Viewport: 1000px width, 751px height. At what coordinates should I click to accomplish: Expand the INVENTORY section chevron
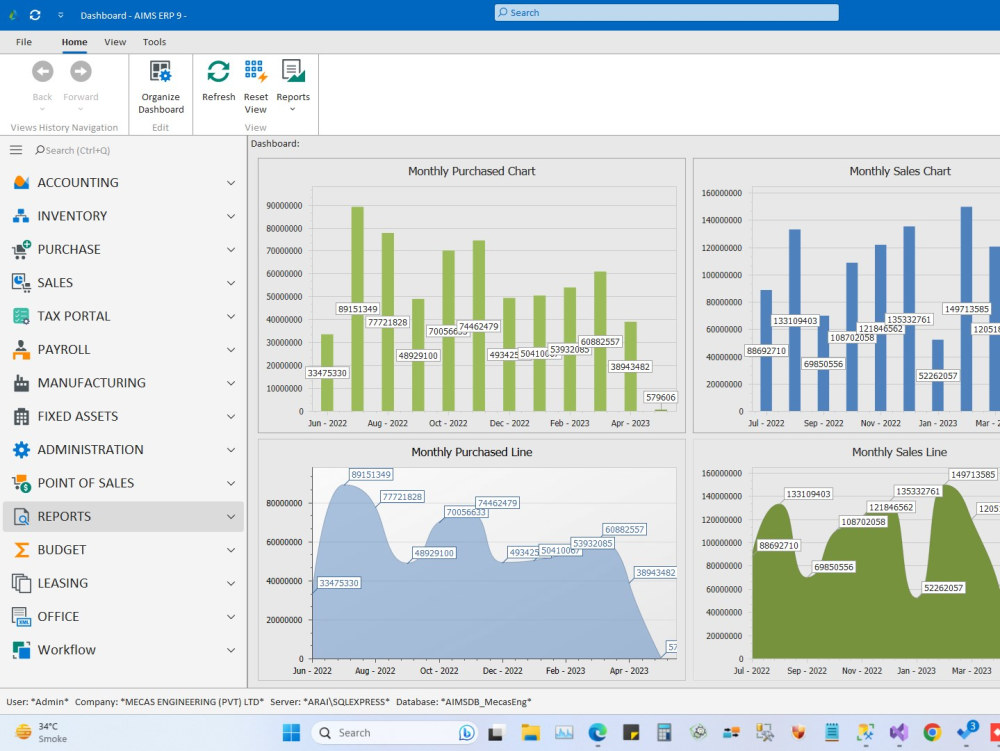231,216
